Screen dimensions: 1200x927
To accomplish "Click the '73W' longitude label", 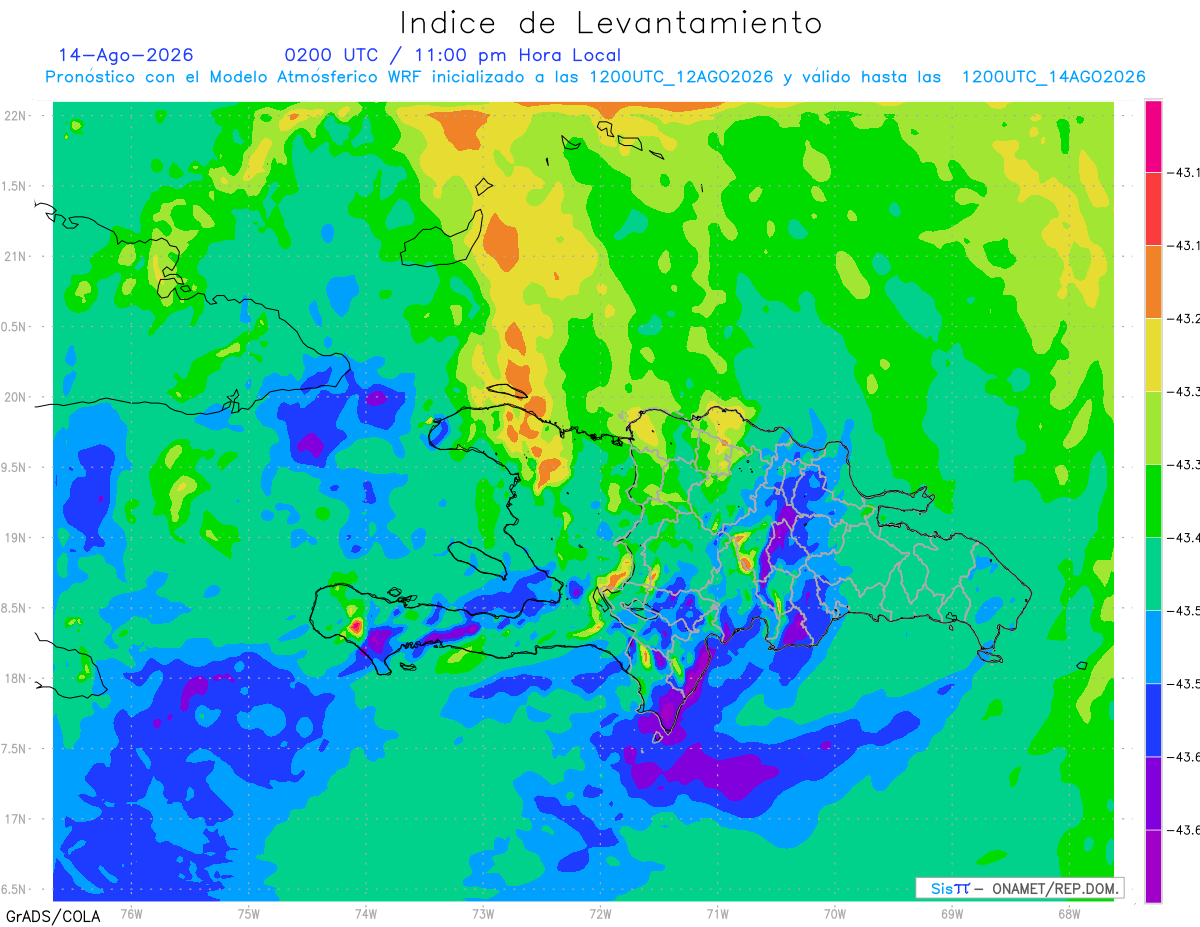I will (x=483, y=913).
